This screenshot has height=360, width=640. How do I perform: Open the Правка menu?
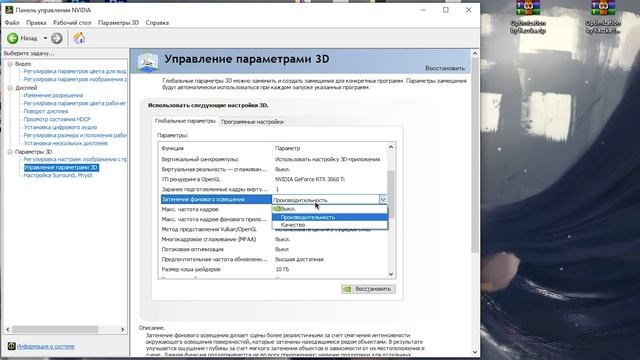pyautogui.click(x=36, y=23)
